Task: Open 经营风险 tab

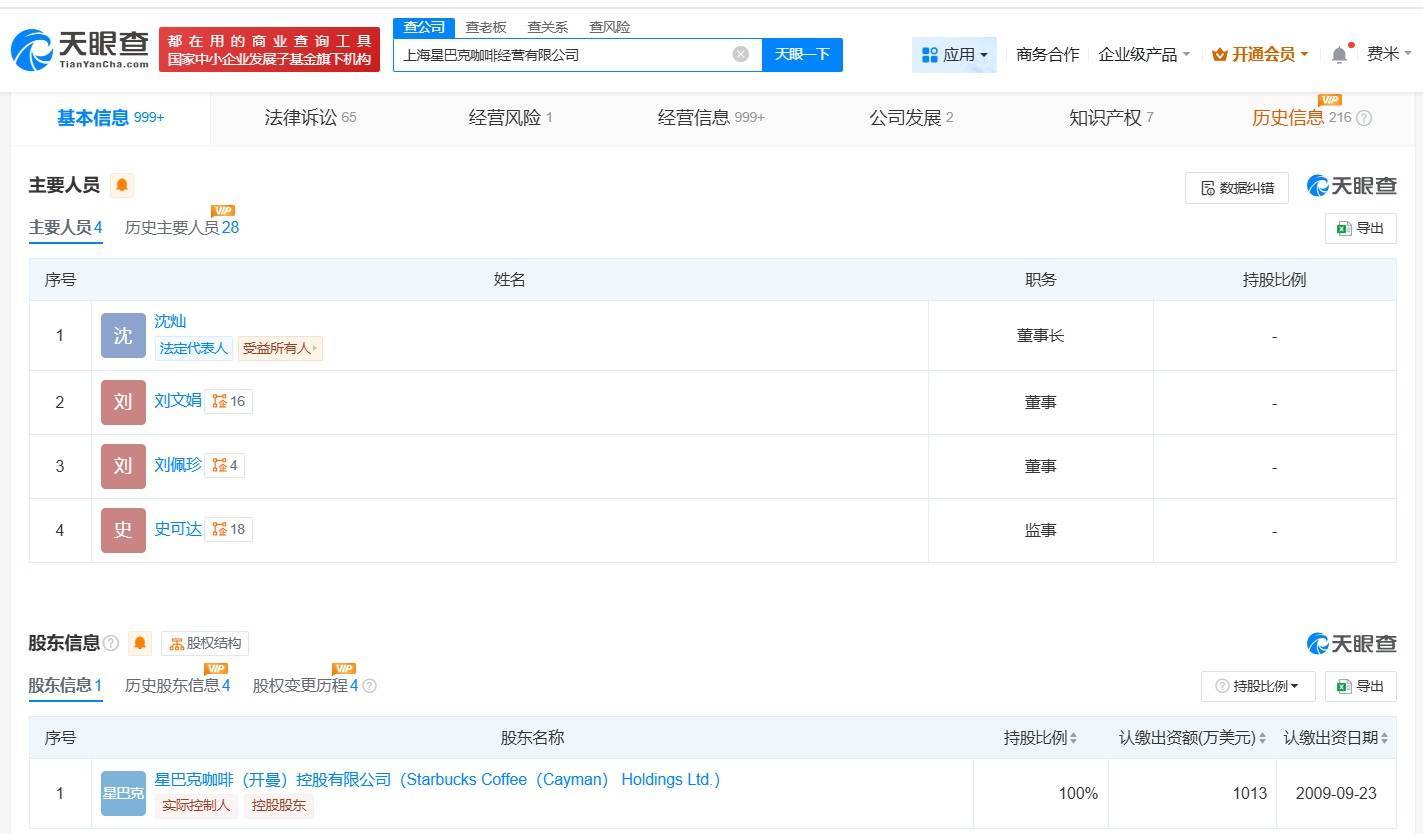Action: pos(510,118)
